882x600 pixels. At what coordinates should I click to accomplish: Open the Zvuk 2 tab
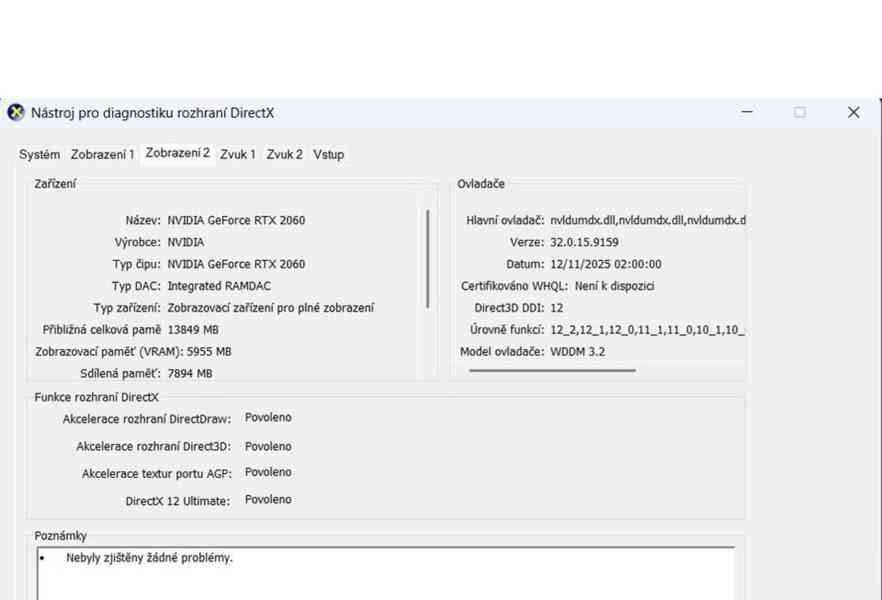[x=284, y=155]
